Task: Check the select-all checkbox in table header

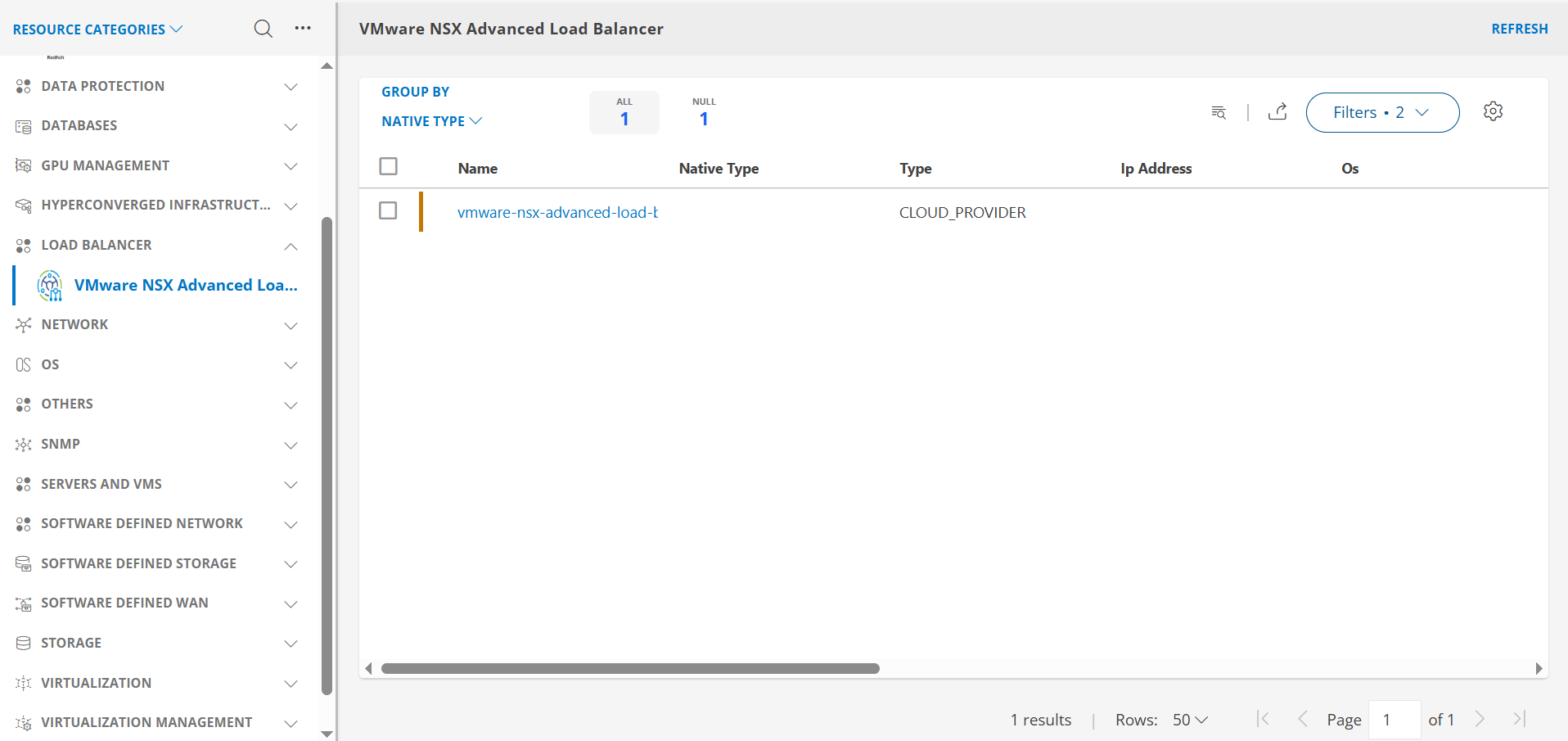Action: [x=388, y=165]
